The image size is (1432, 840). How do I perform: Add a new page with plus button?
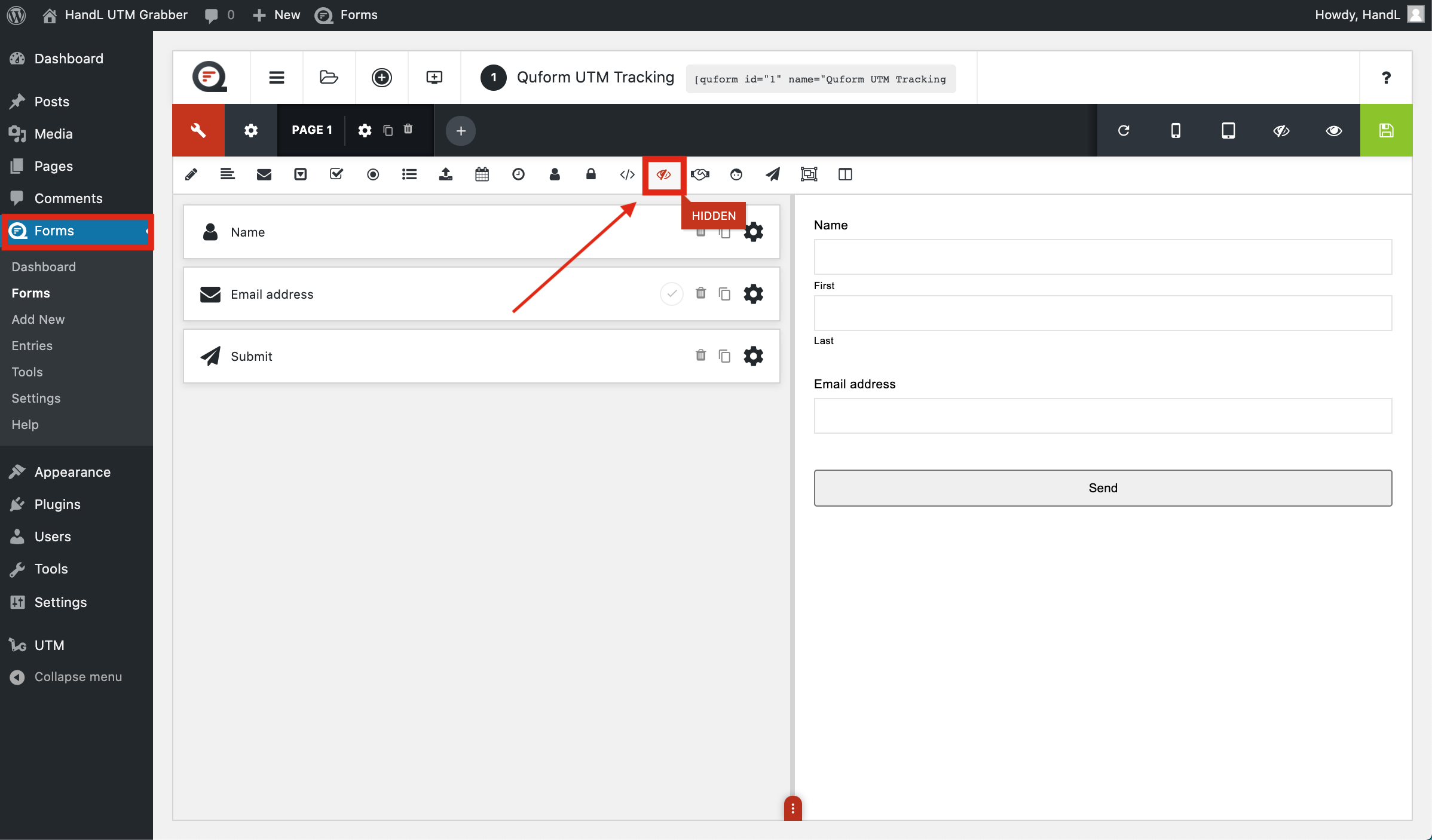point(461,131)
